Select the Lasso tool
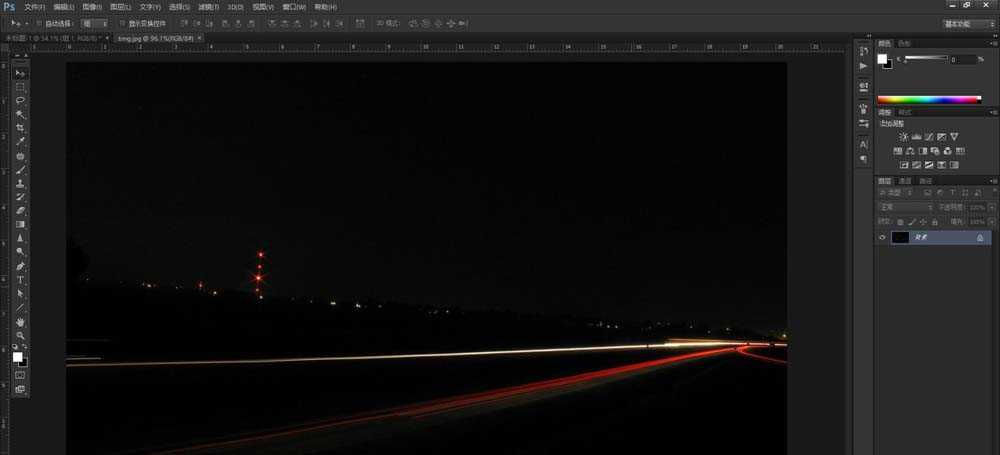The height and width of the screenshot is (455, 1000). [20, 101]
